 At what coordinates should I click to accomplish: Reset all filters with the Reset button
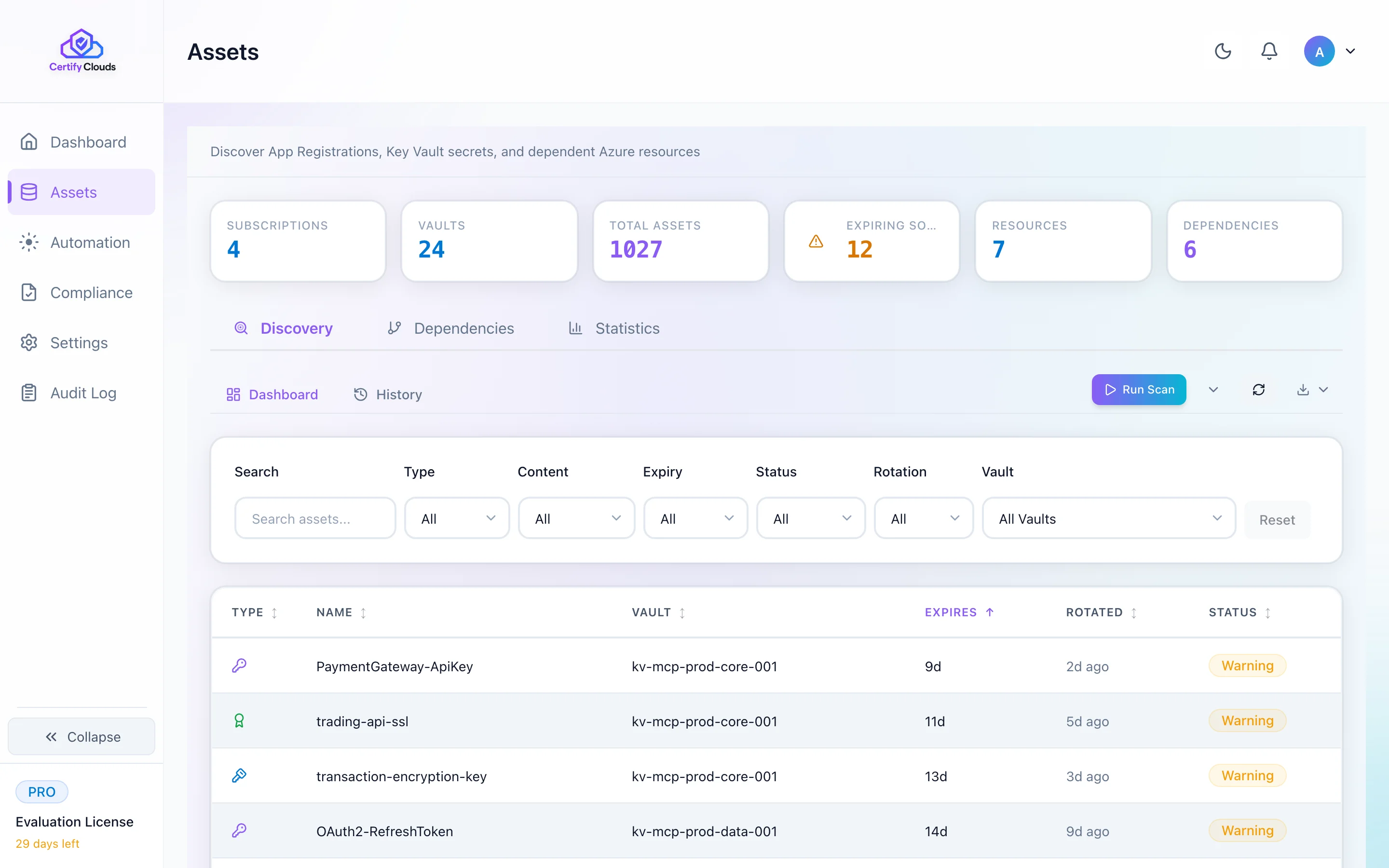tap(1277, 519)
